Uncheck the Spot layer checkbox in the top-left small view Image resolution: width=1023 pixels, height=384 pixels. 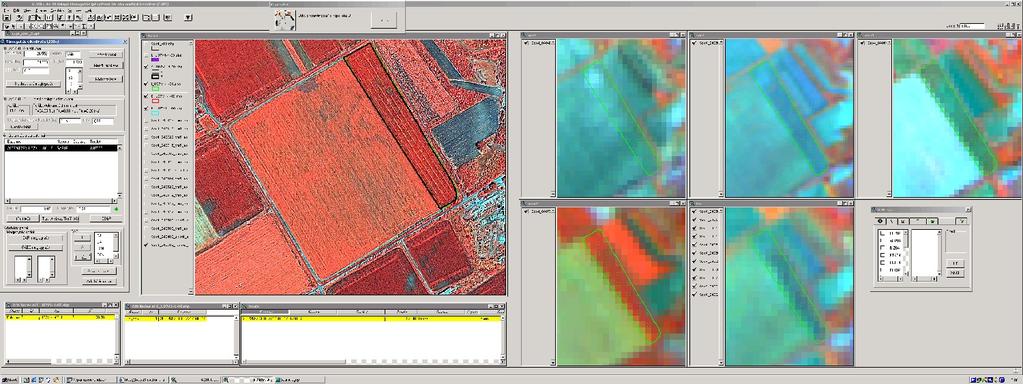tap(526, 43)
